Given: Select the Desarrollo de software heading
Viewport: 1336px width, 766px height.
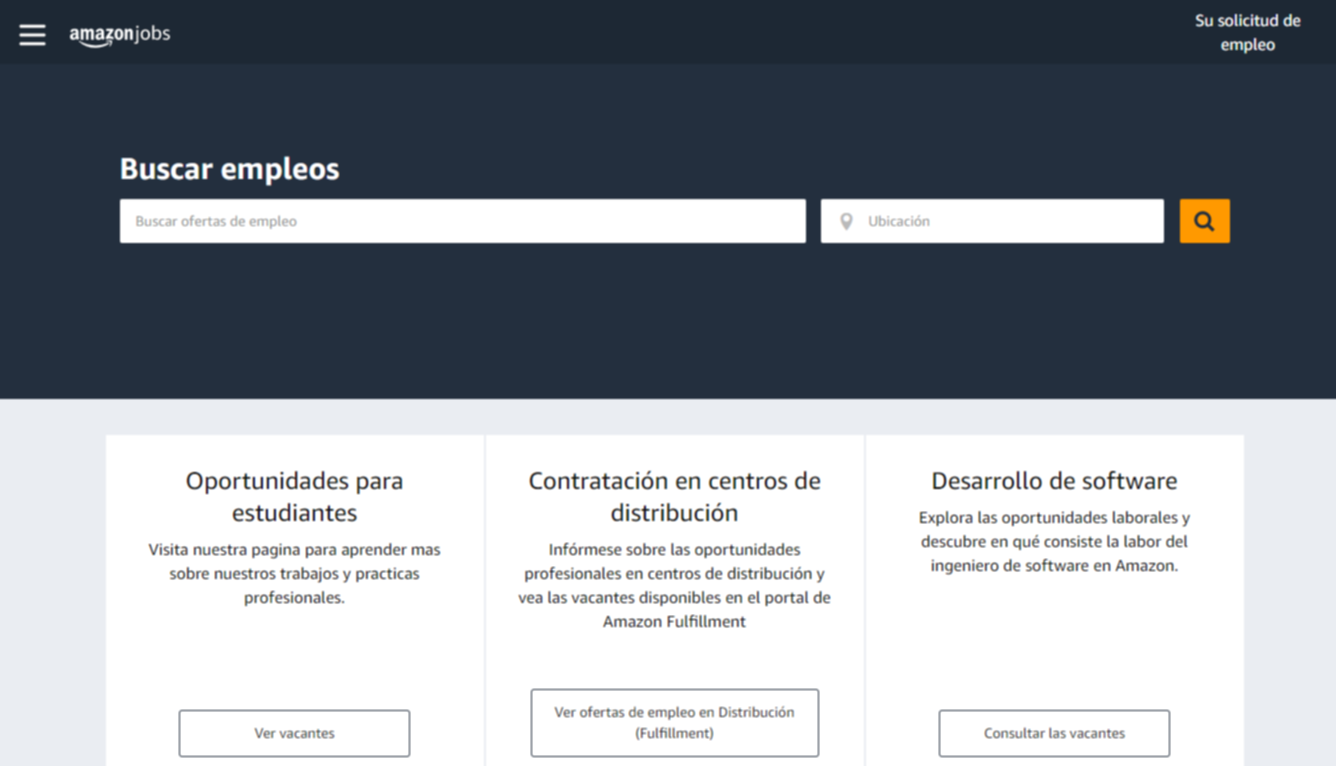Looking at the screenshot, I should [x=1054, y=481].
